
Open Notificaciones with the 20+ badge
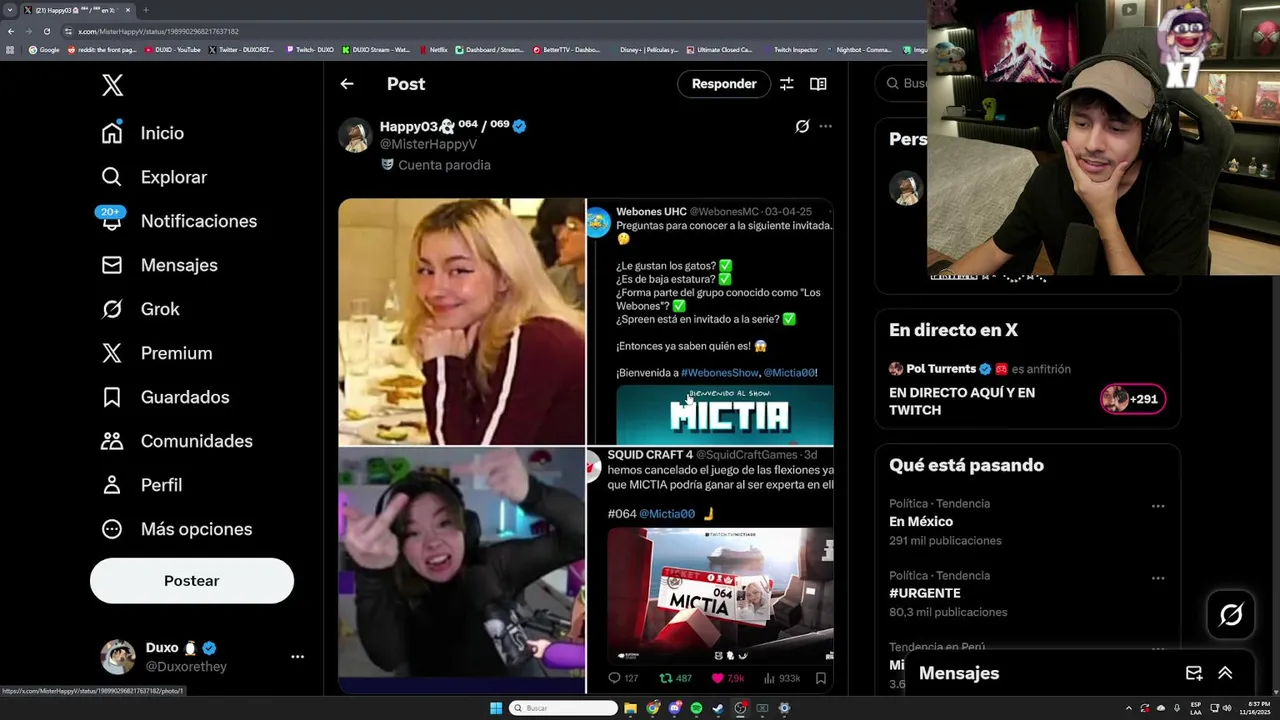pos(178,221)
